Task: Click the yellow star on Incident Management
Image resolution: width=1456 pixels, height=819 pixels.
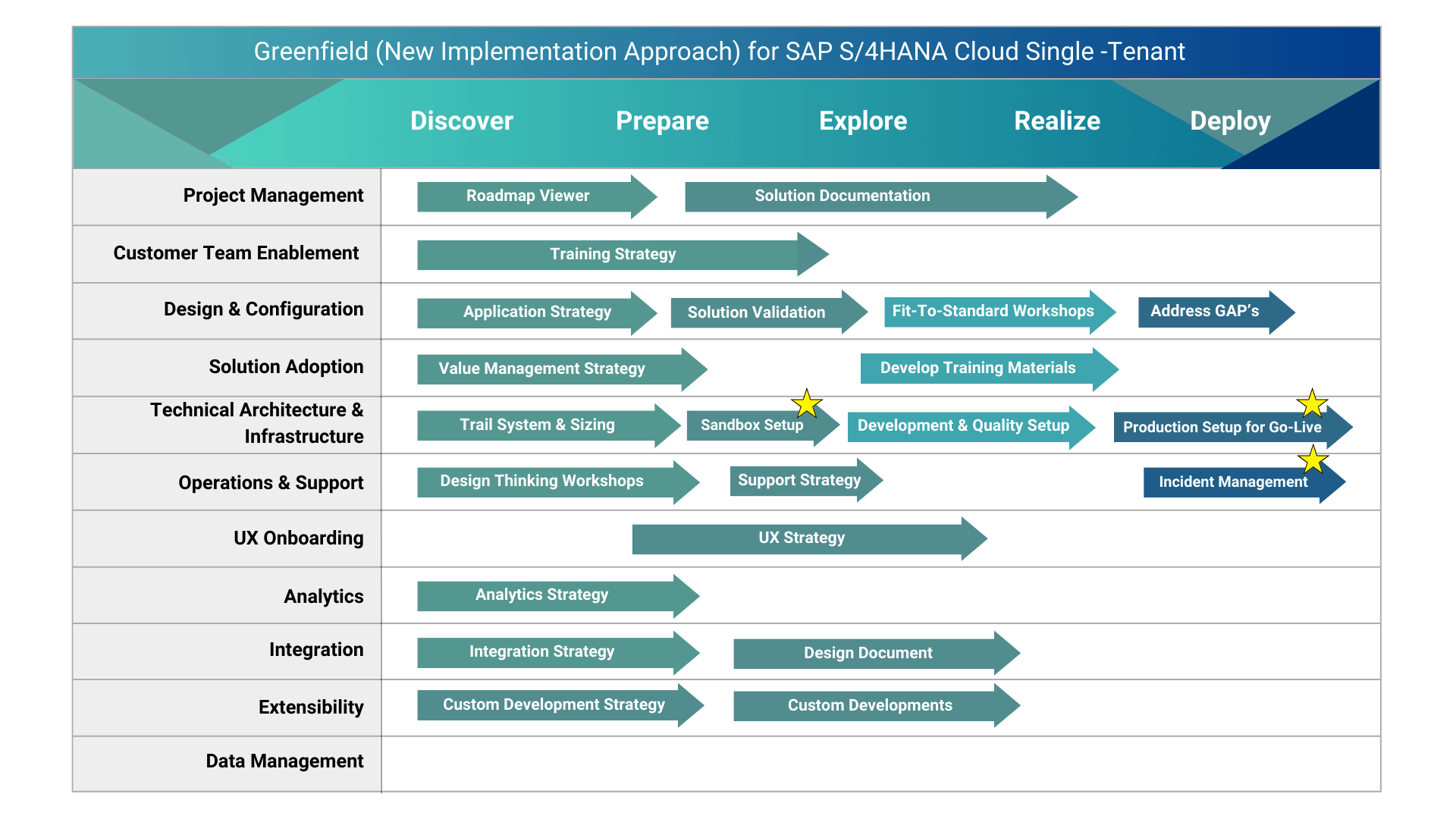Action: [1313, 460]
